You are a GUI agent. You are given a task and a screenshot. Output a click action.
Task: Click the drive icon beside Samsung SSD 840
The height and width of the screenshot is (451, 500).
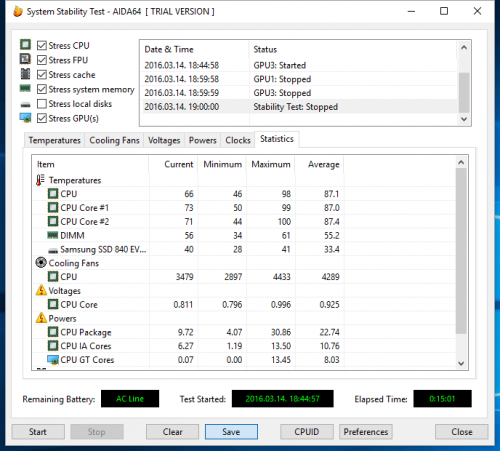(53, 250)
